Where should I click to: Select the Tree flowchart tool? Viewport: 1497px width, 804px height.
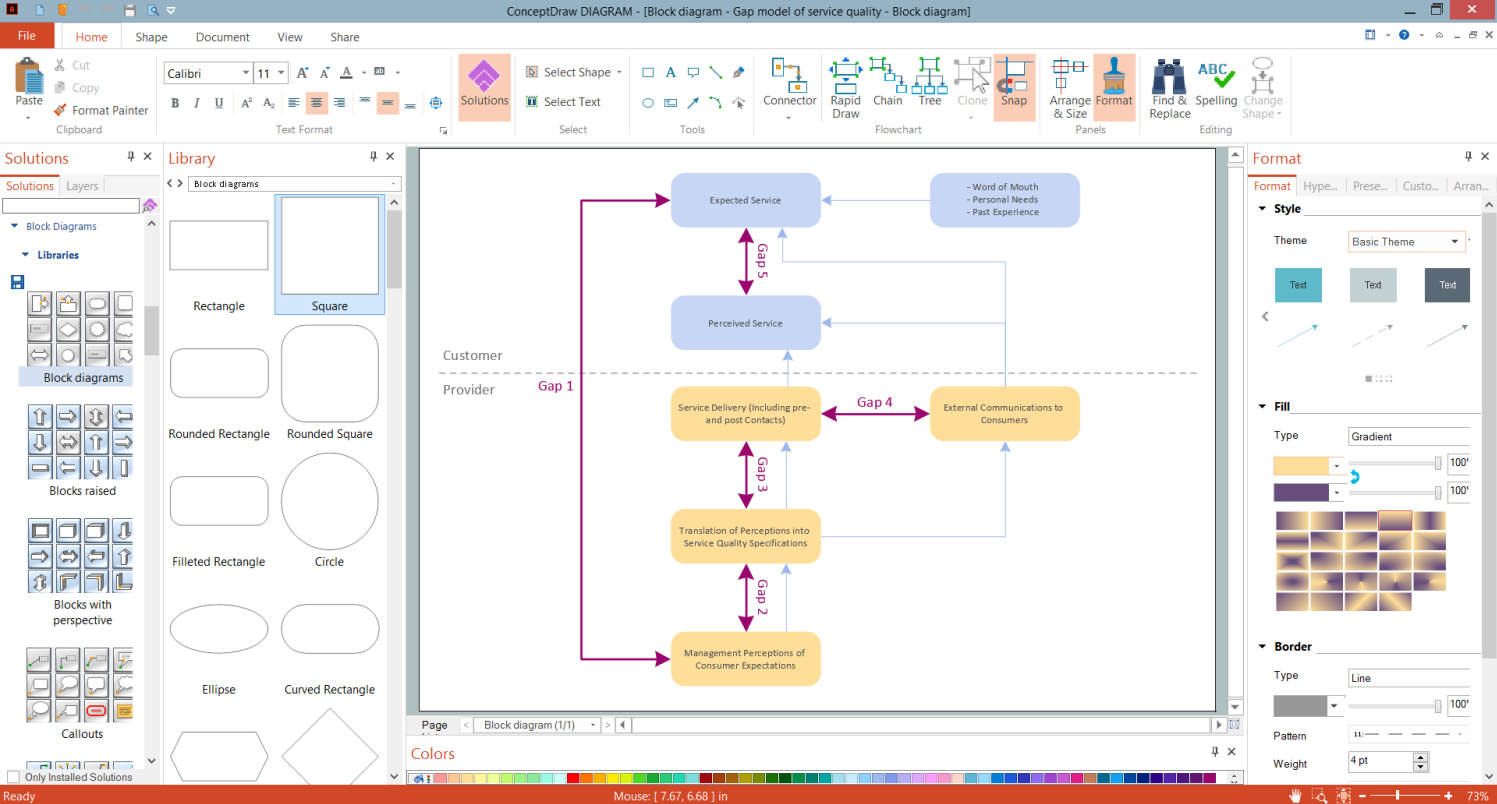(x=928, y=85)
